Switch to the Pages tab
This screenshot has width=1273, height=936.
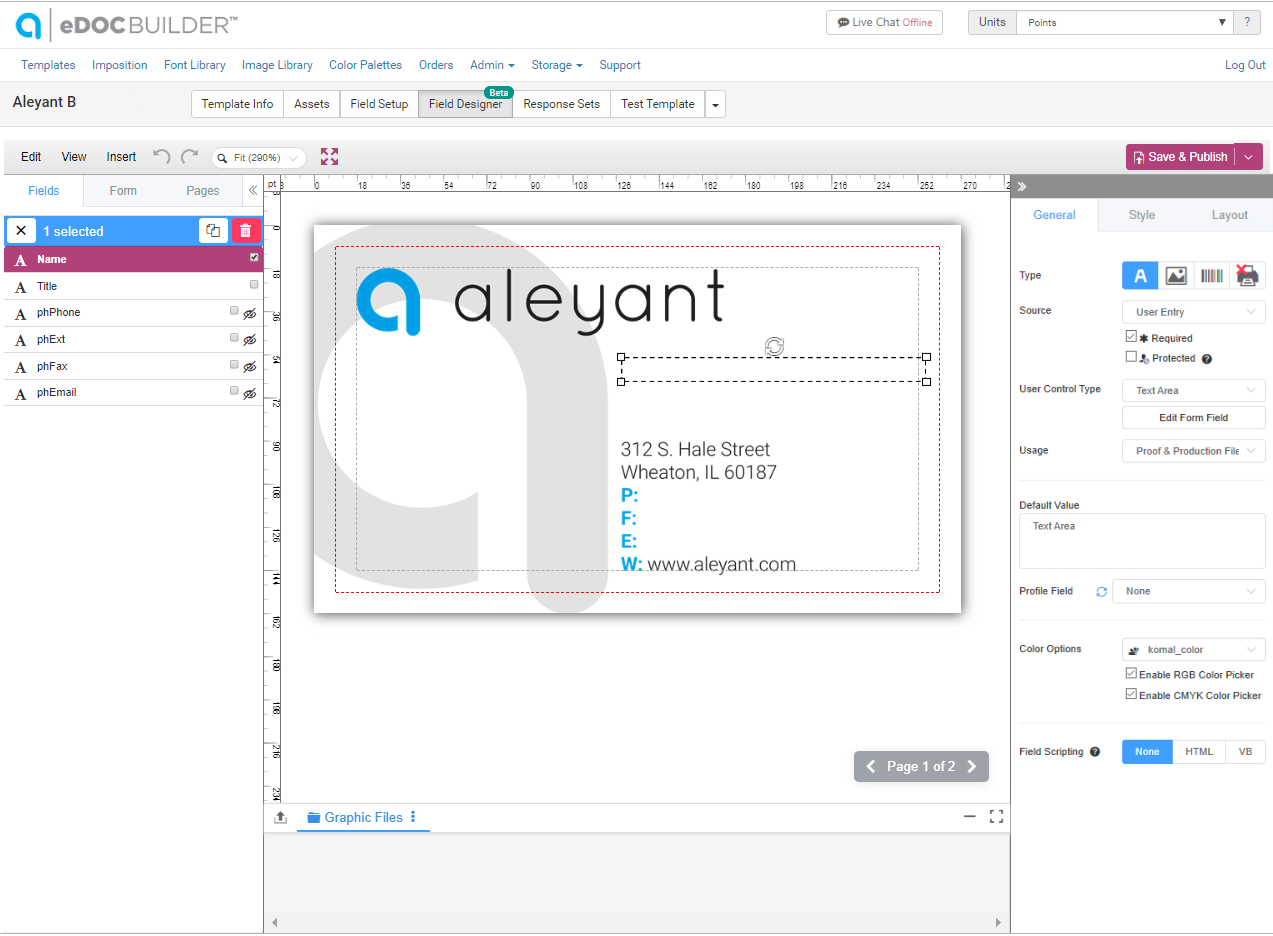coord(203,190)
